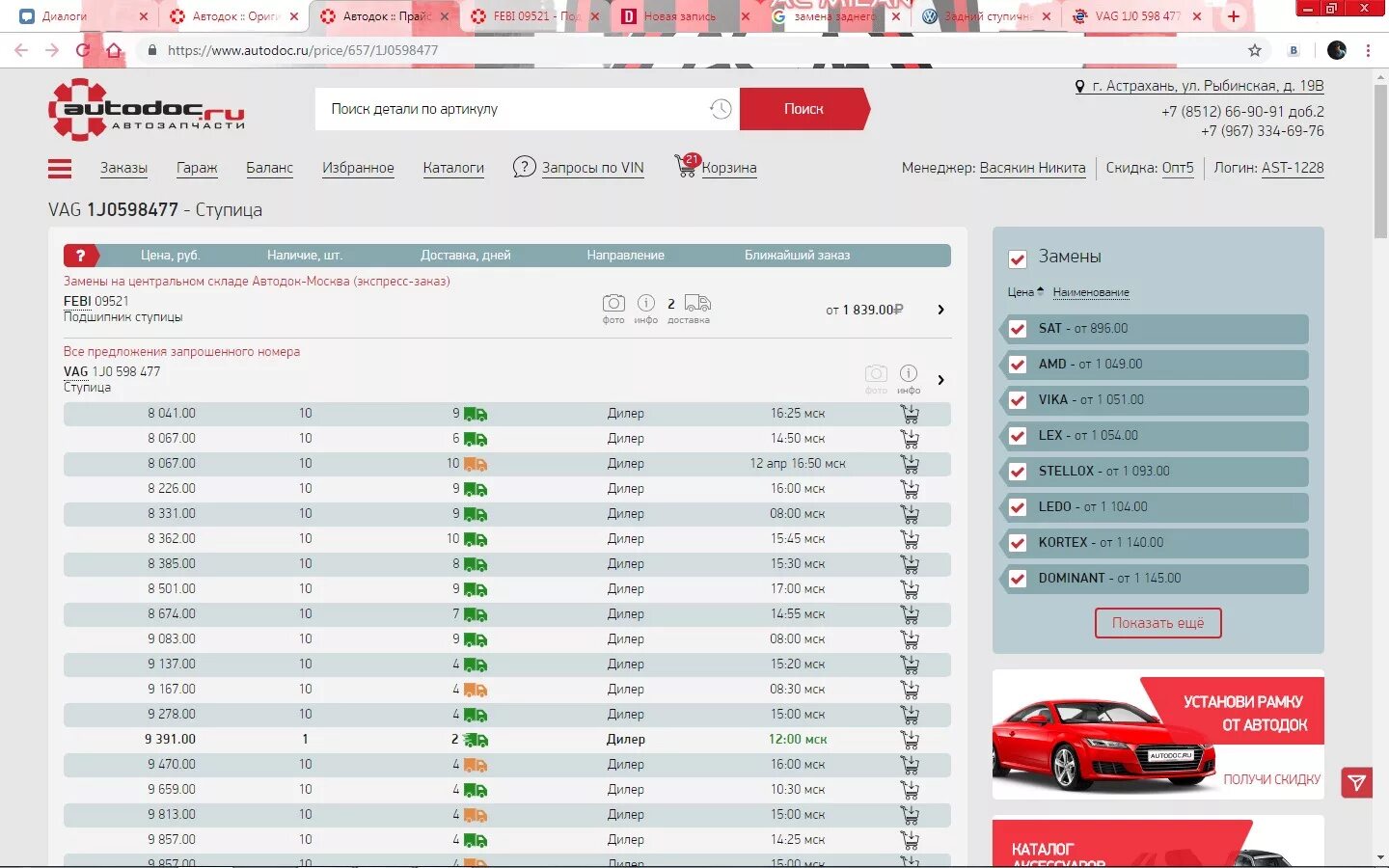Open the shopping cart icon
Viewport: 1389px width, 868px height.
pyautogui.click(x=687, y=166)
